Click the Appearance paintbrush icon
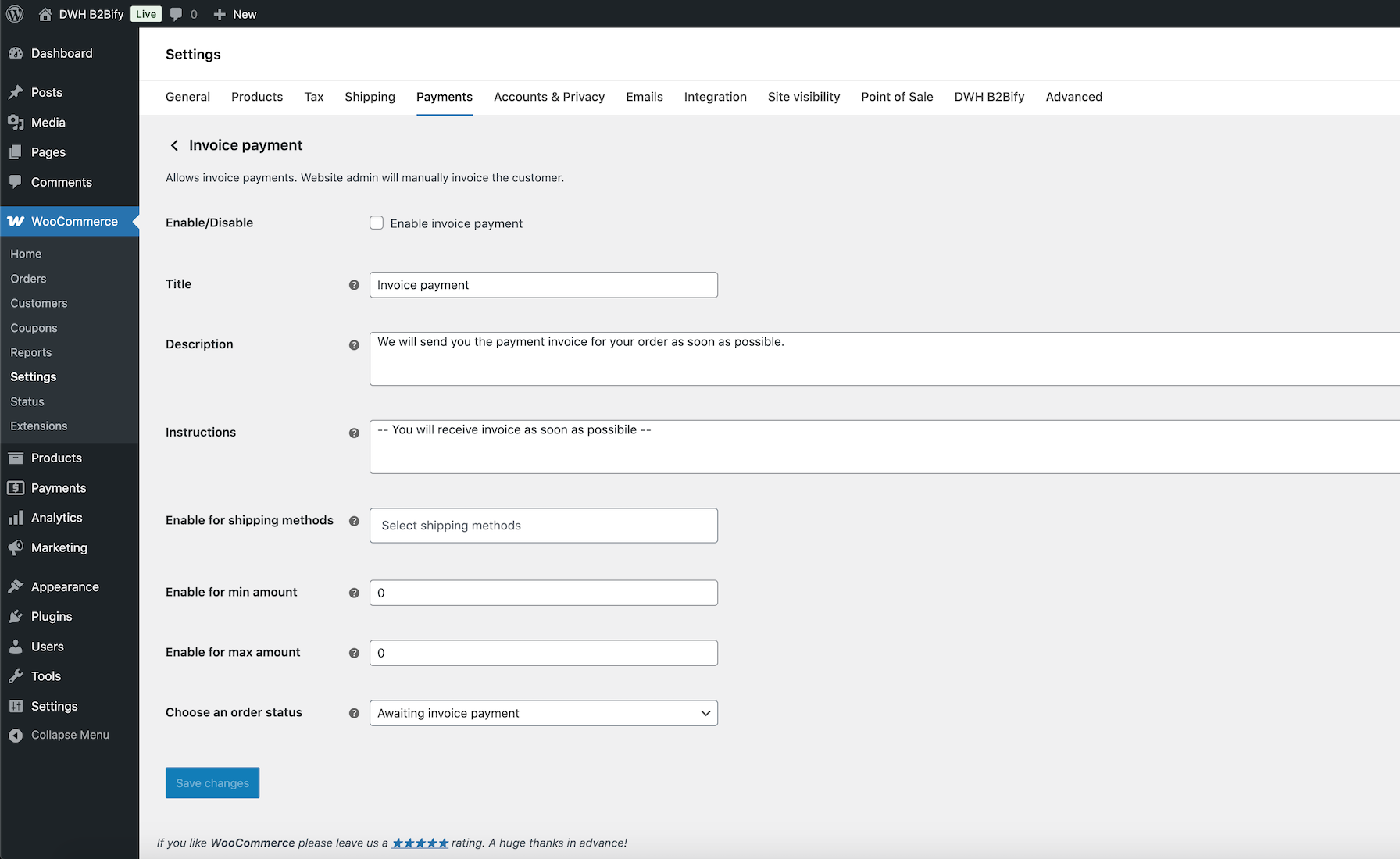 point(16,586)
